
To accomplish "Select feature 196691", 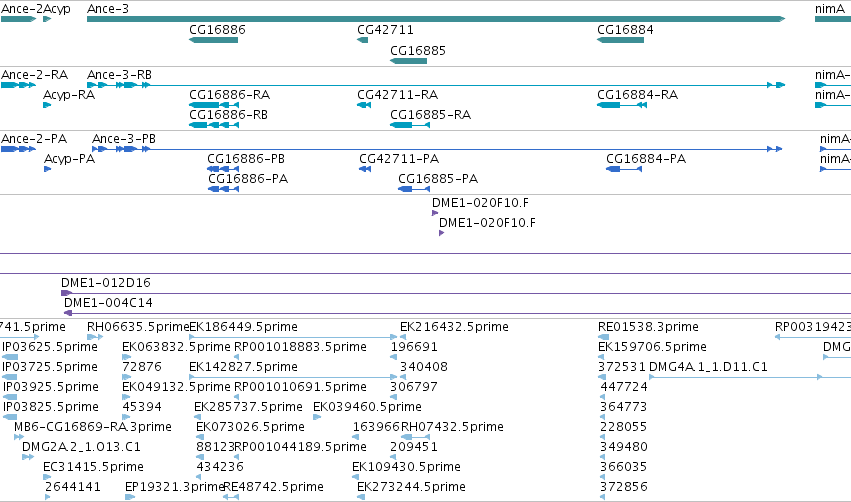I will pos(393,357).
